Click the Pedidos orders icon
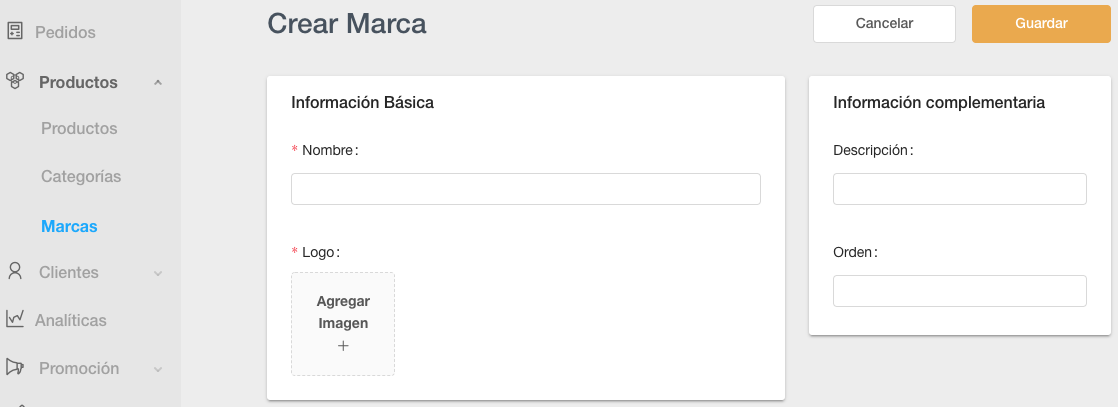 15,31
